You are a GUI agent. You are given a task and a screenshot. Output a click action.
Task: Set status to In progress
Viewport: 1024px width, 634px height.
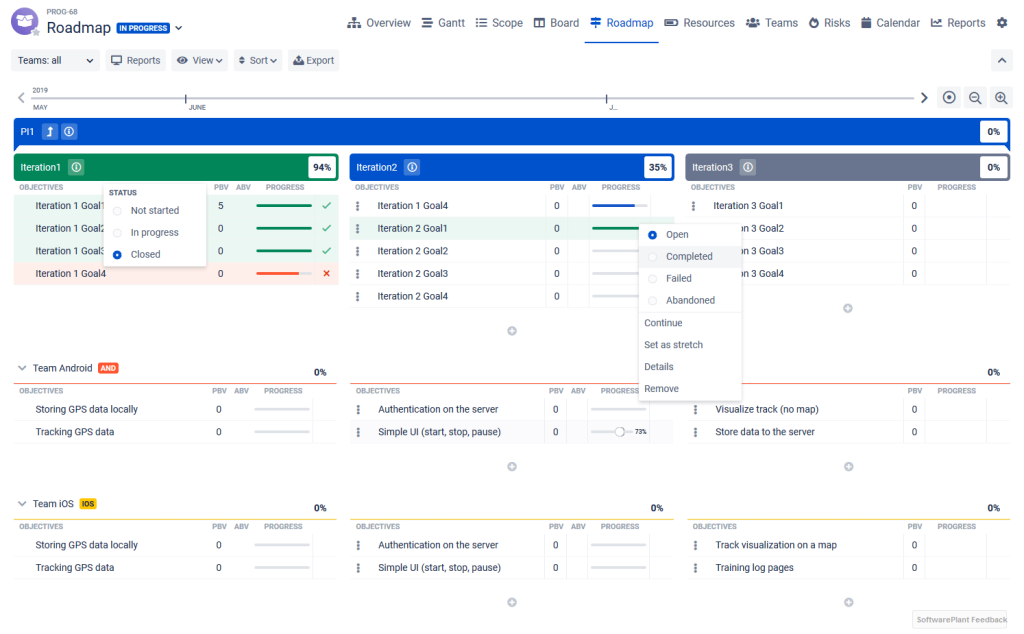click(118, 233)
